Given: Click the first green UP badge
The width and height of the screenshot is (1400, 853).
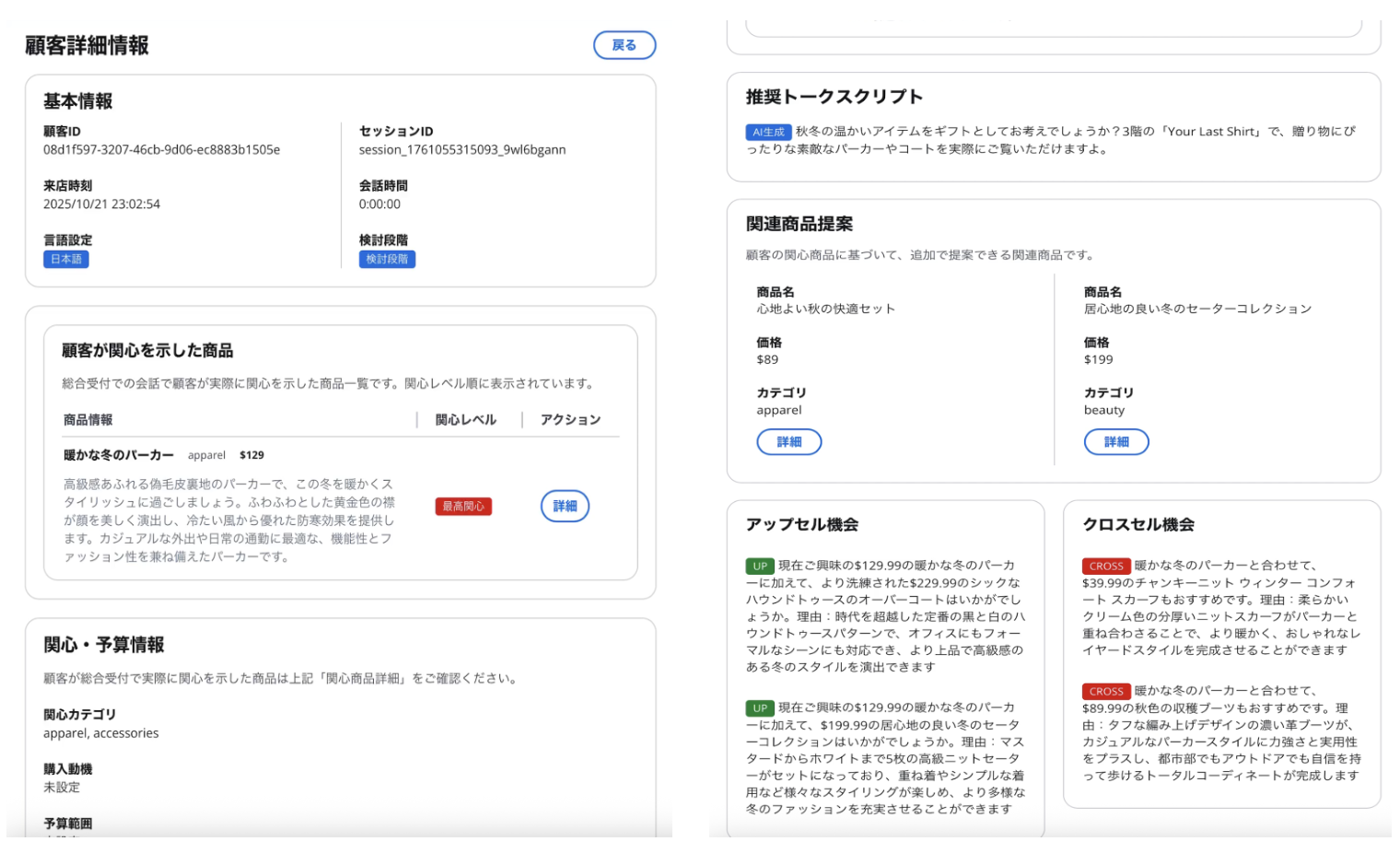Looking at the screenshot, I should (759, 567).
